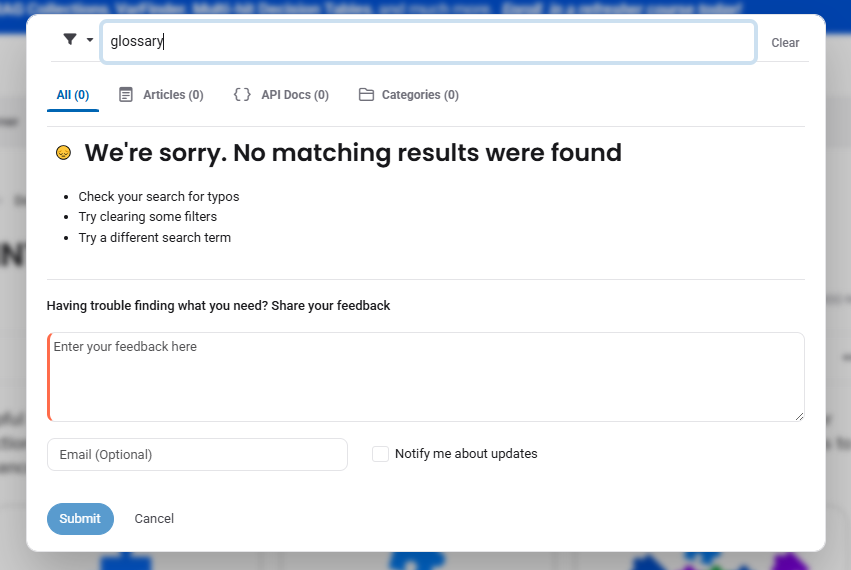Click the API Docs curly braces icon
The height and width of the screenshot is (570, 851).
(242, 94)
